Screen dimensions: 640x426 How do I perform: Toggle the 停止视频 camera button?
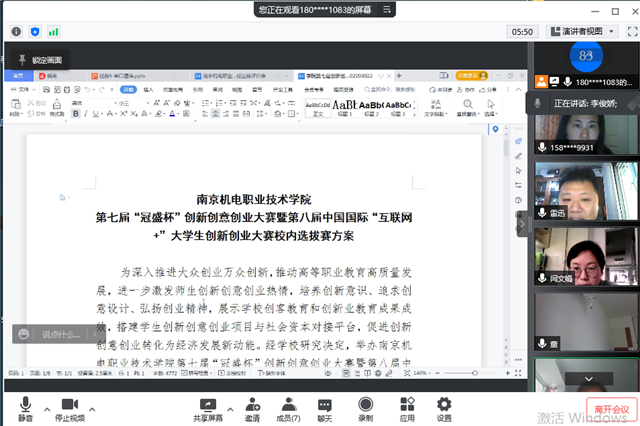(69, 404)
